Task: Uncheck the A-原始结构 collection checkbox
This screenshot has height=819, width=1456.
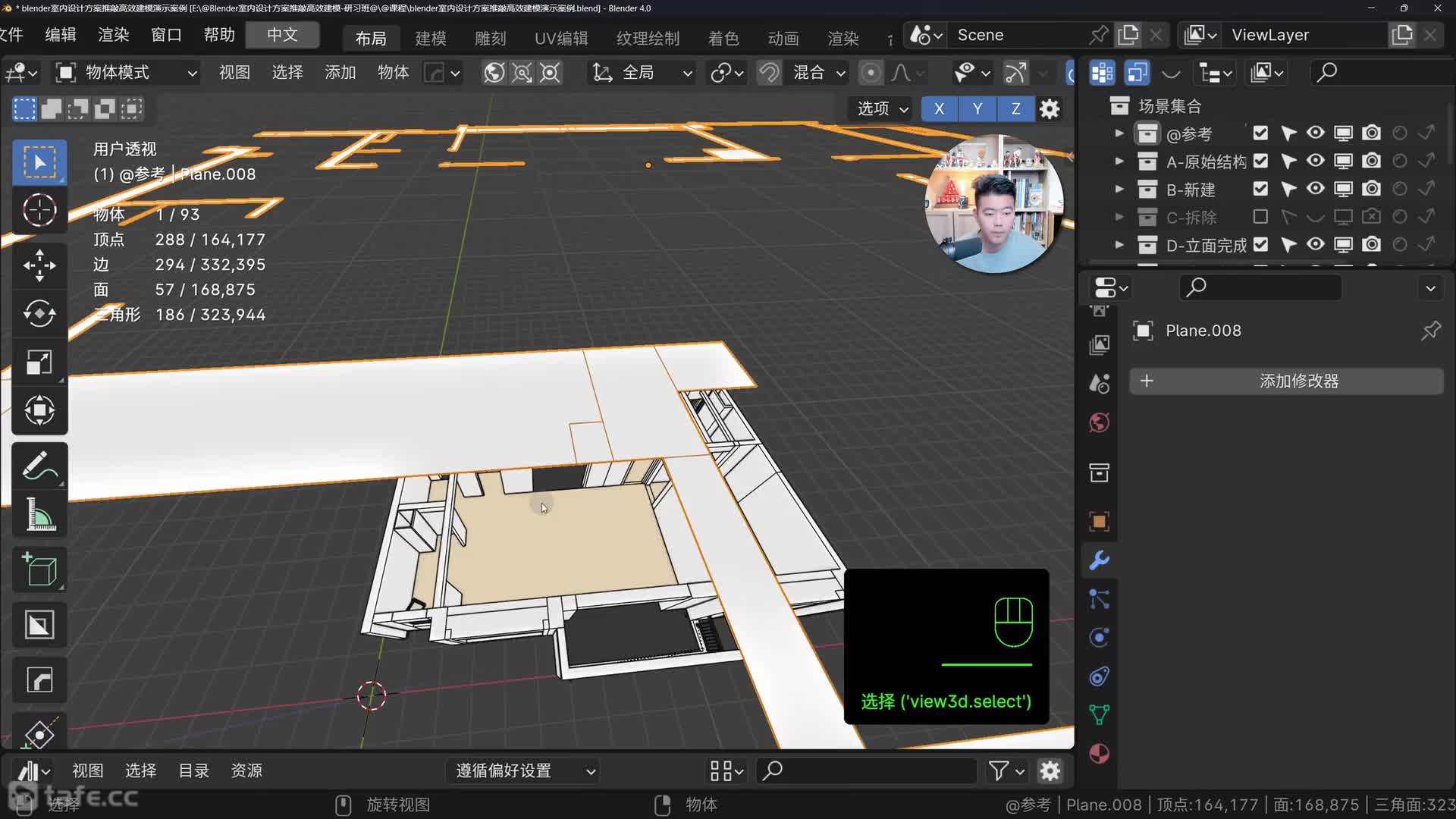Action: pyautogui.click(x=1260, y=161)
